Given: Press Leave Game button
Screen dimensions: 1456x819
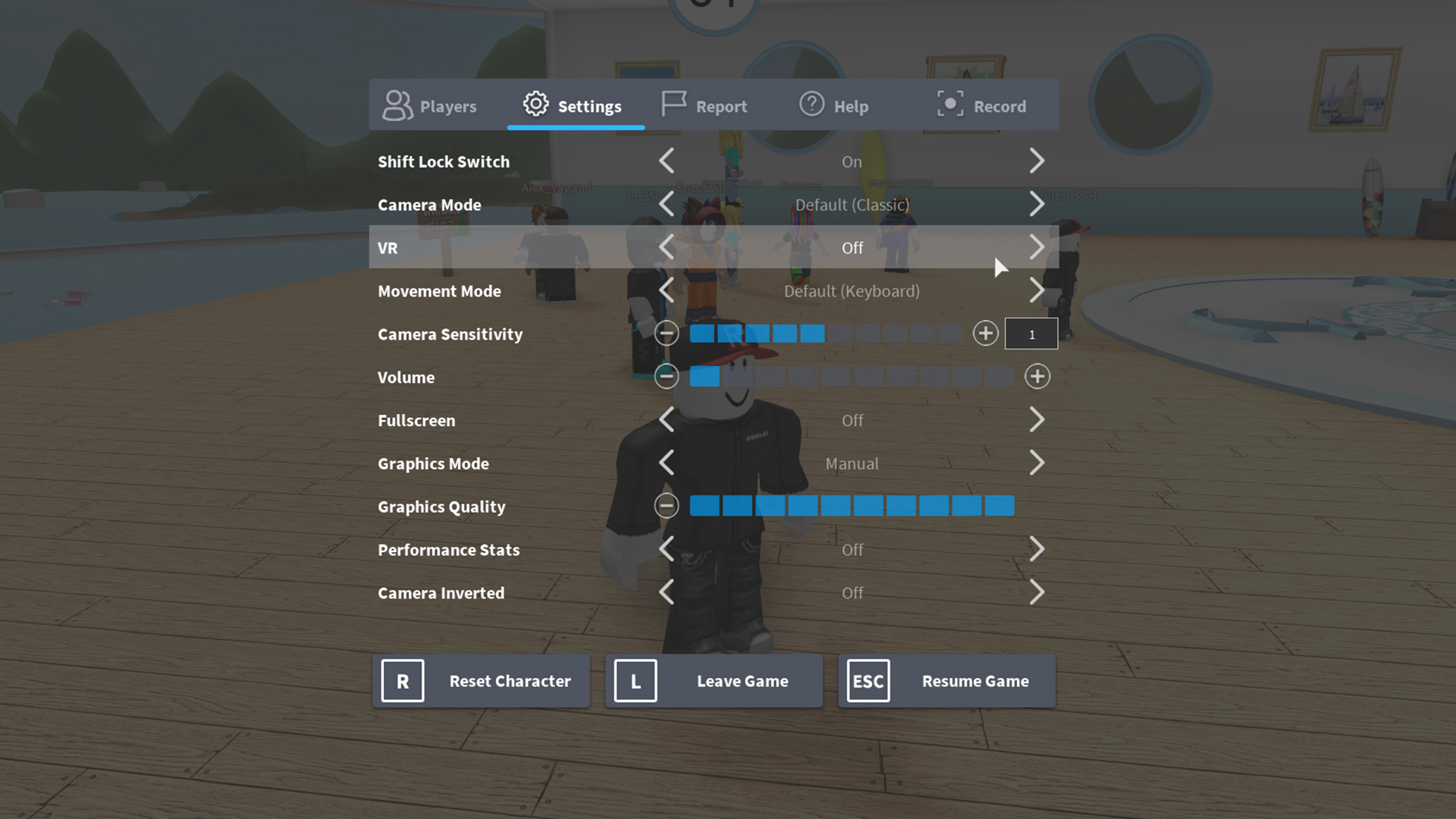Looking at the screenshot, I should click(x=713, y=680).
